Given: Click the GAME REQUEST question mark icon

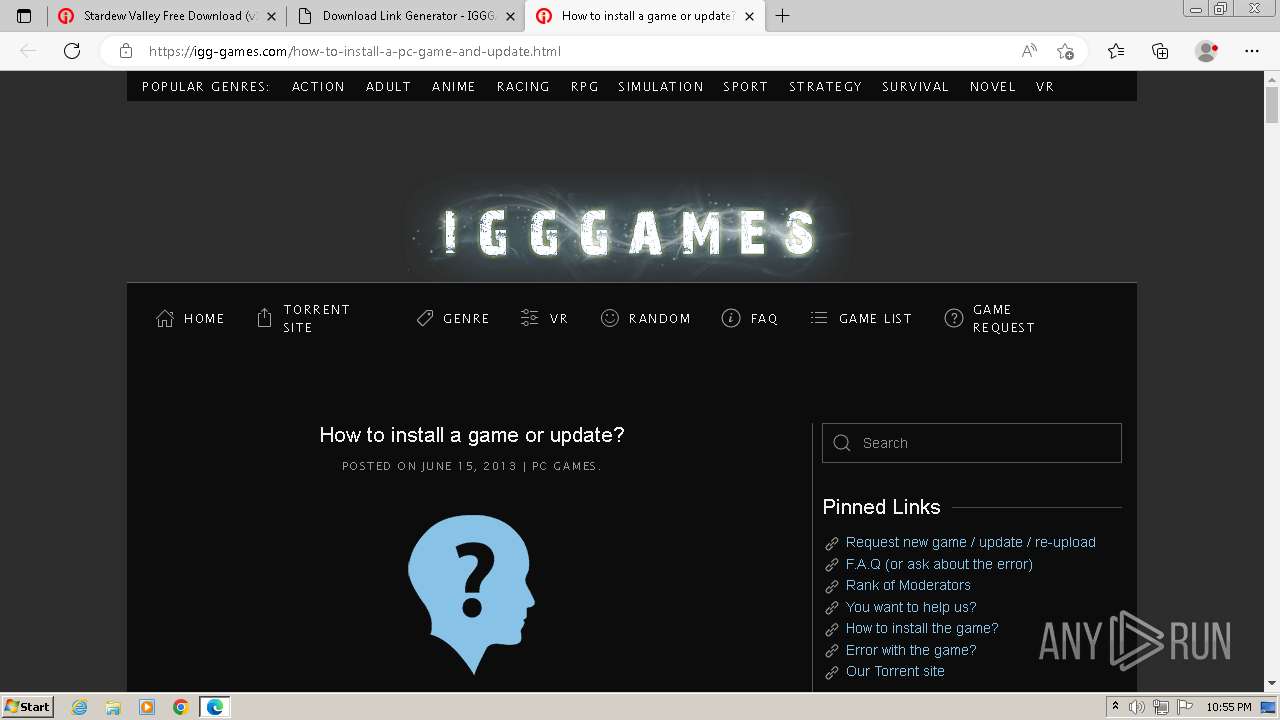Looking at the screenshot, I should [954, 318].
